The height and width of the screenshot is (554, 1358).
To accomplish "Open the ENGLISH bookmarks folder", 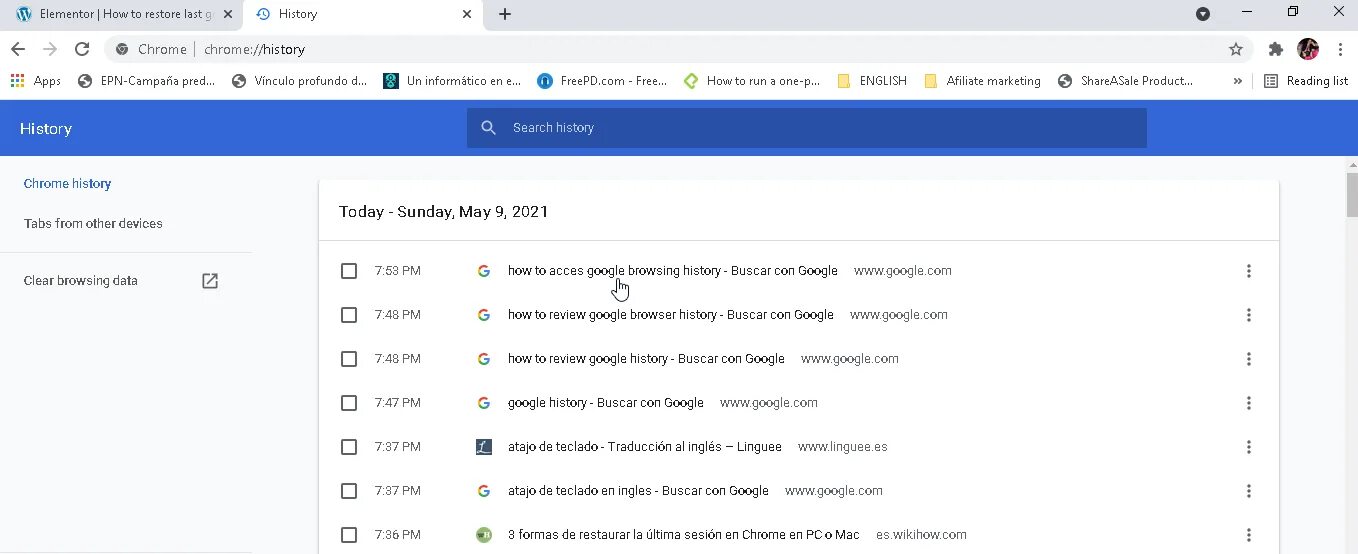I will [x=872, y=81].
